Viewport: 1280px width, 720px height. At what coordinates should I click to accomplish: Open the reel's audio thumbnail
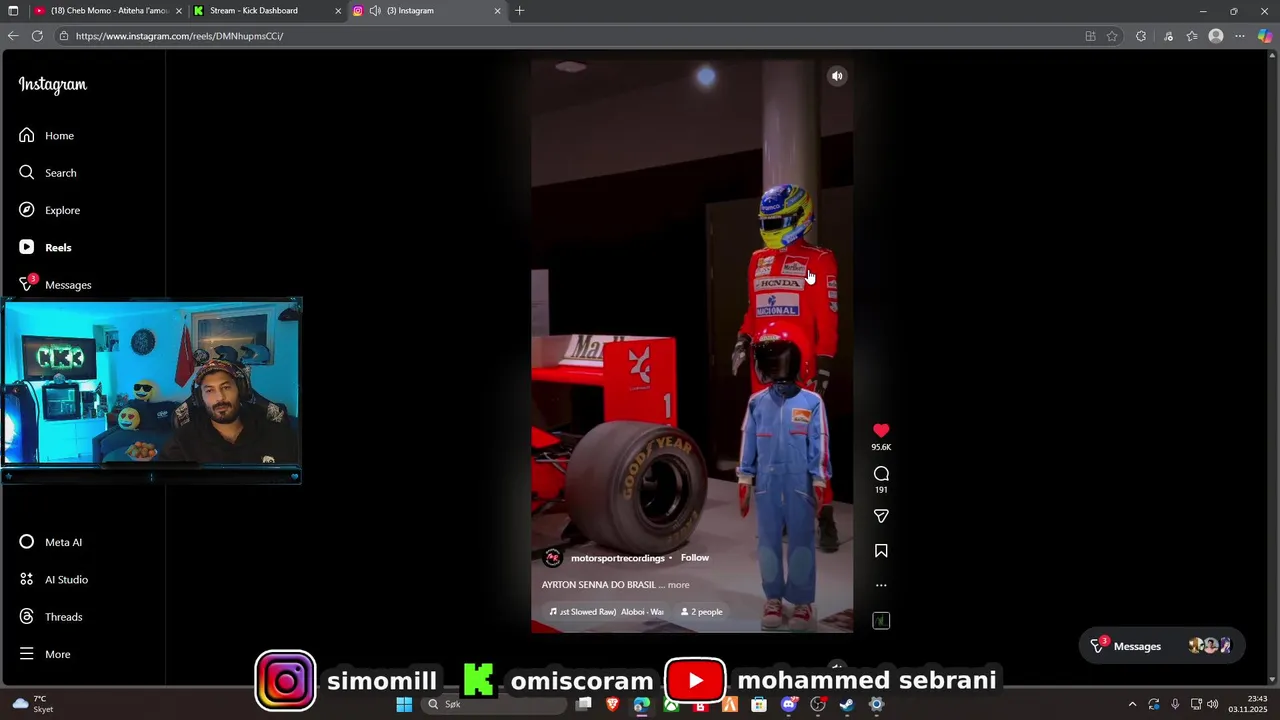pos(881,621)
